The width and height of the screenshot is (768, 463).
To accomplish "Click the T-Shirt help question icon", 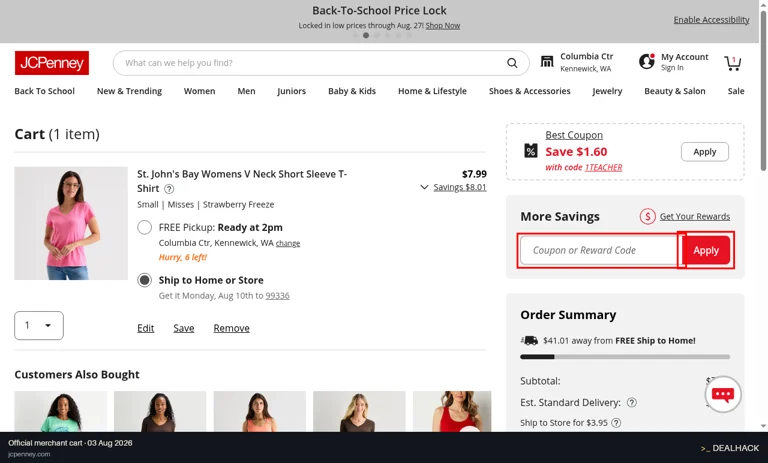I will pyautogui.click(x=169, y=189).
